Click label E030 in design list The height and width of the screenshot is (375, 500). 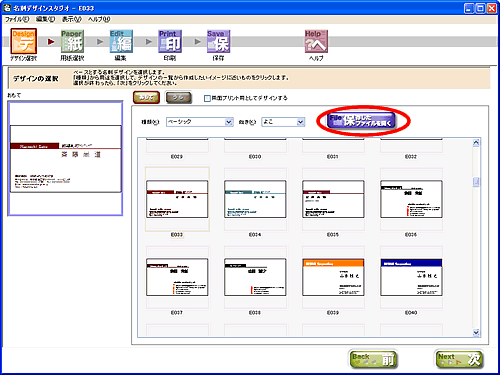pos(255,157)
